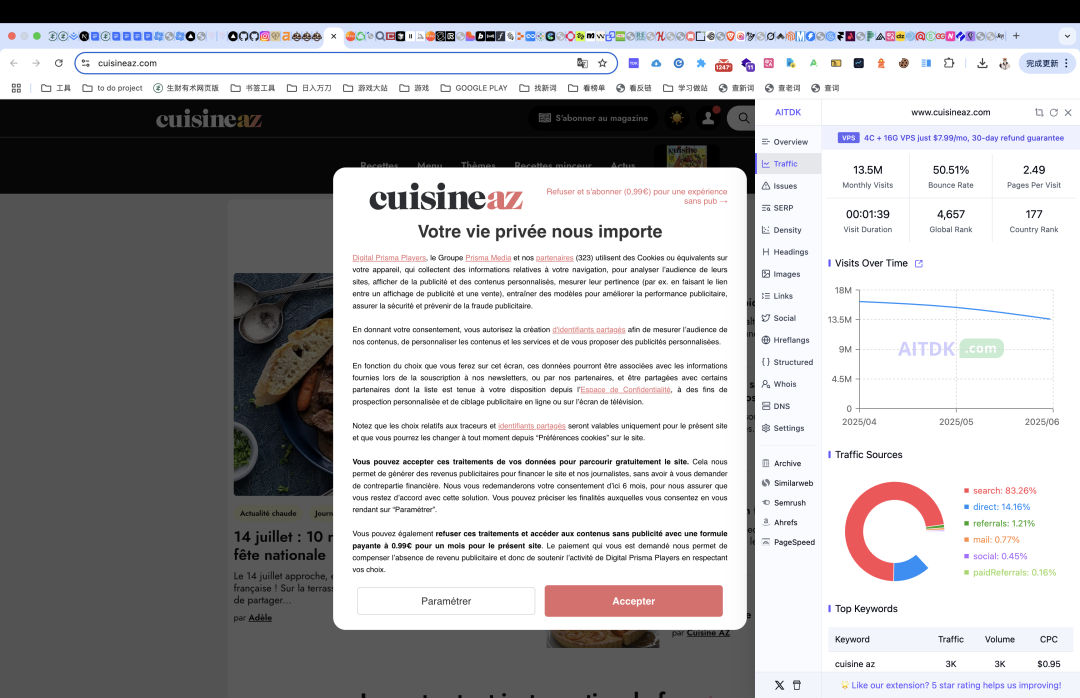Open Chrome downloads icon
Image resolution: width=1080 pixels, height=698 pixels.
(x=982, y=63)
